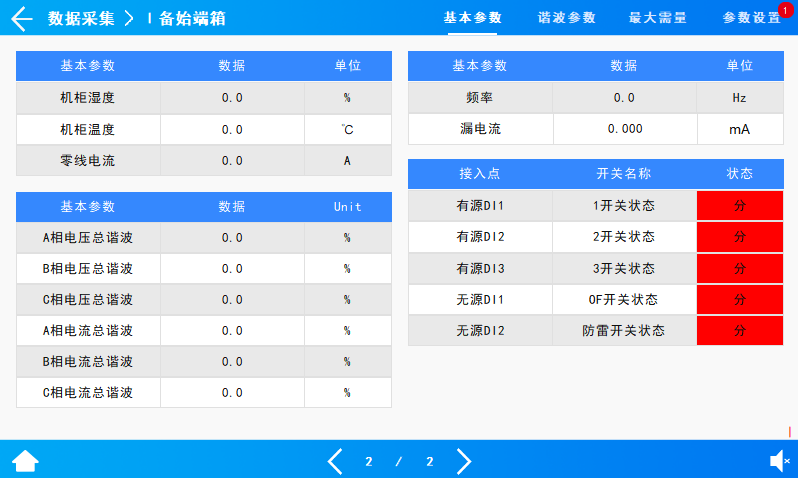Click the 机柜温度 row label
Image resolution: width=798 pixels, height=478 pixels.
88,129
